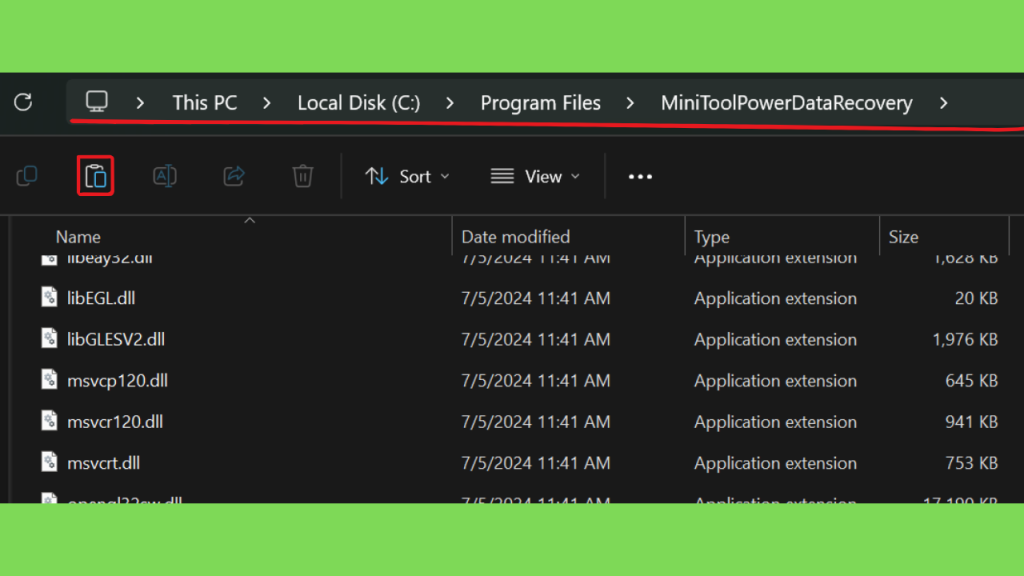
Task: Click the Delete trash icon
Action: click(x=302, y=176)
